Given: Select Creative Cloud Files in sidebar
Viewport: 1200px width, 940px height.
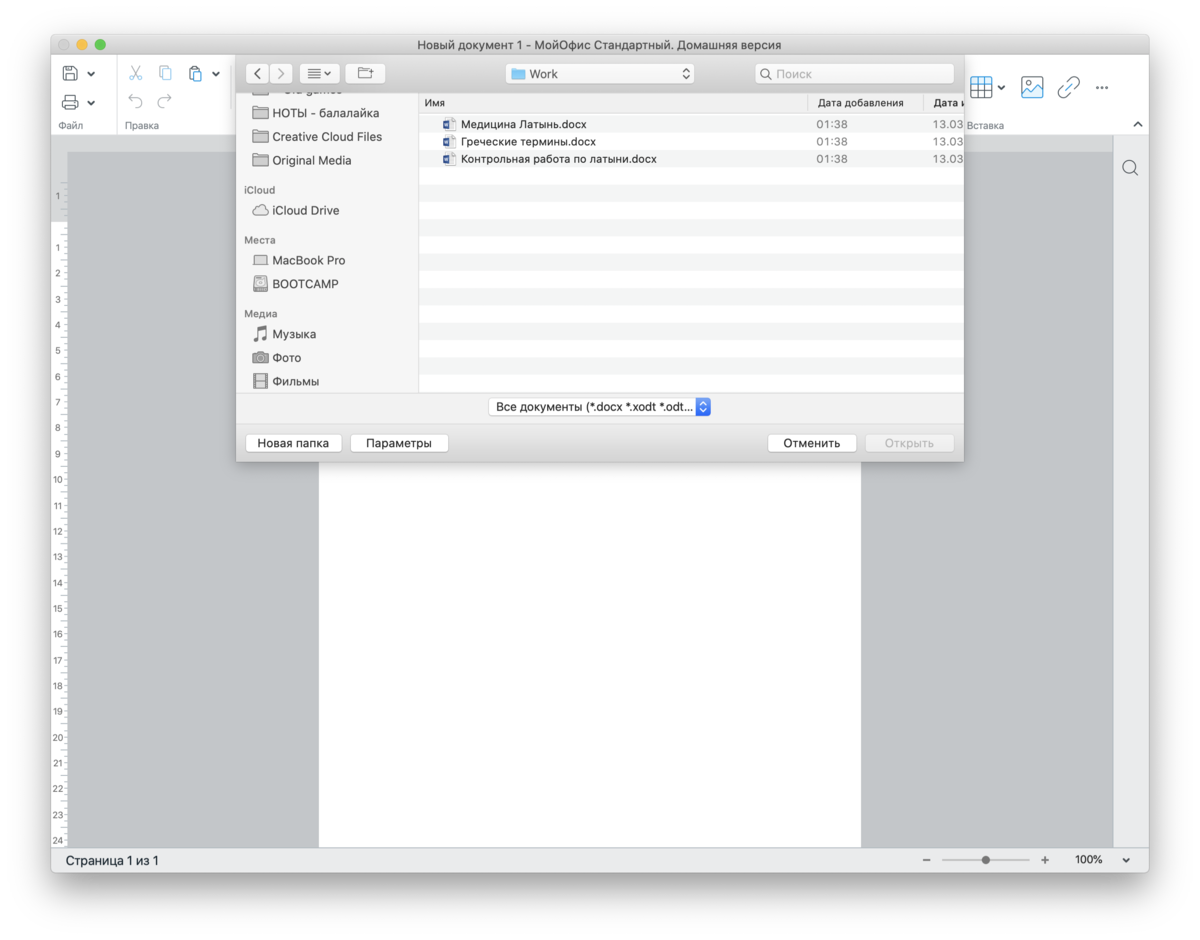Looking at the screenshot, I should point(317,137).
